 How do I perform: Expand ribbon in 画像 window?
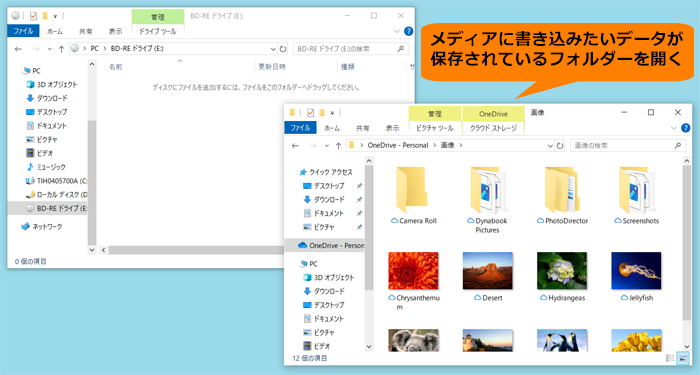click(674, 128)
